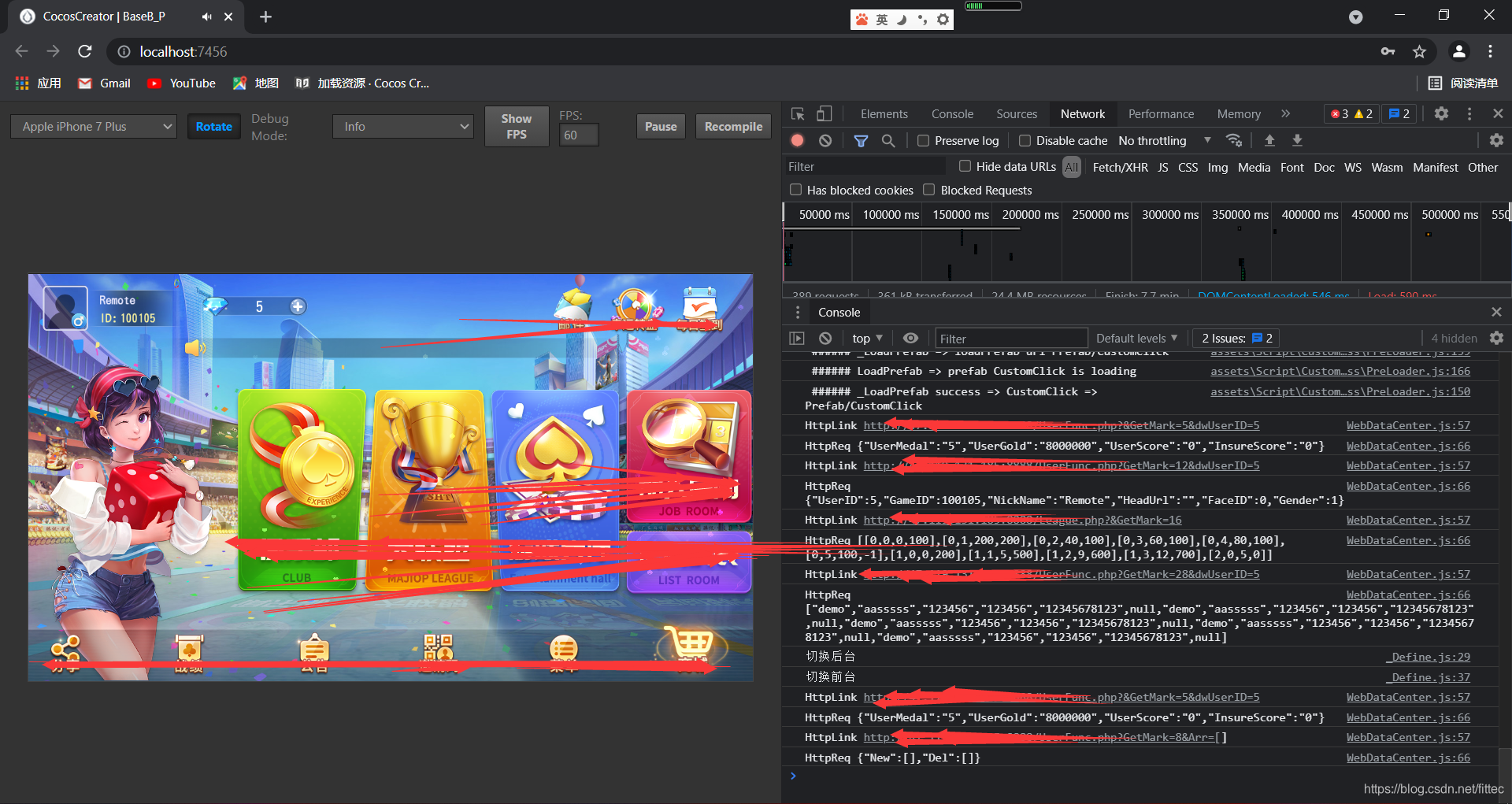
Task: Open console settings gear
Action: point(1496,338)
